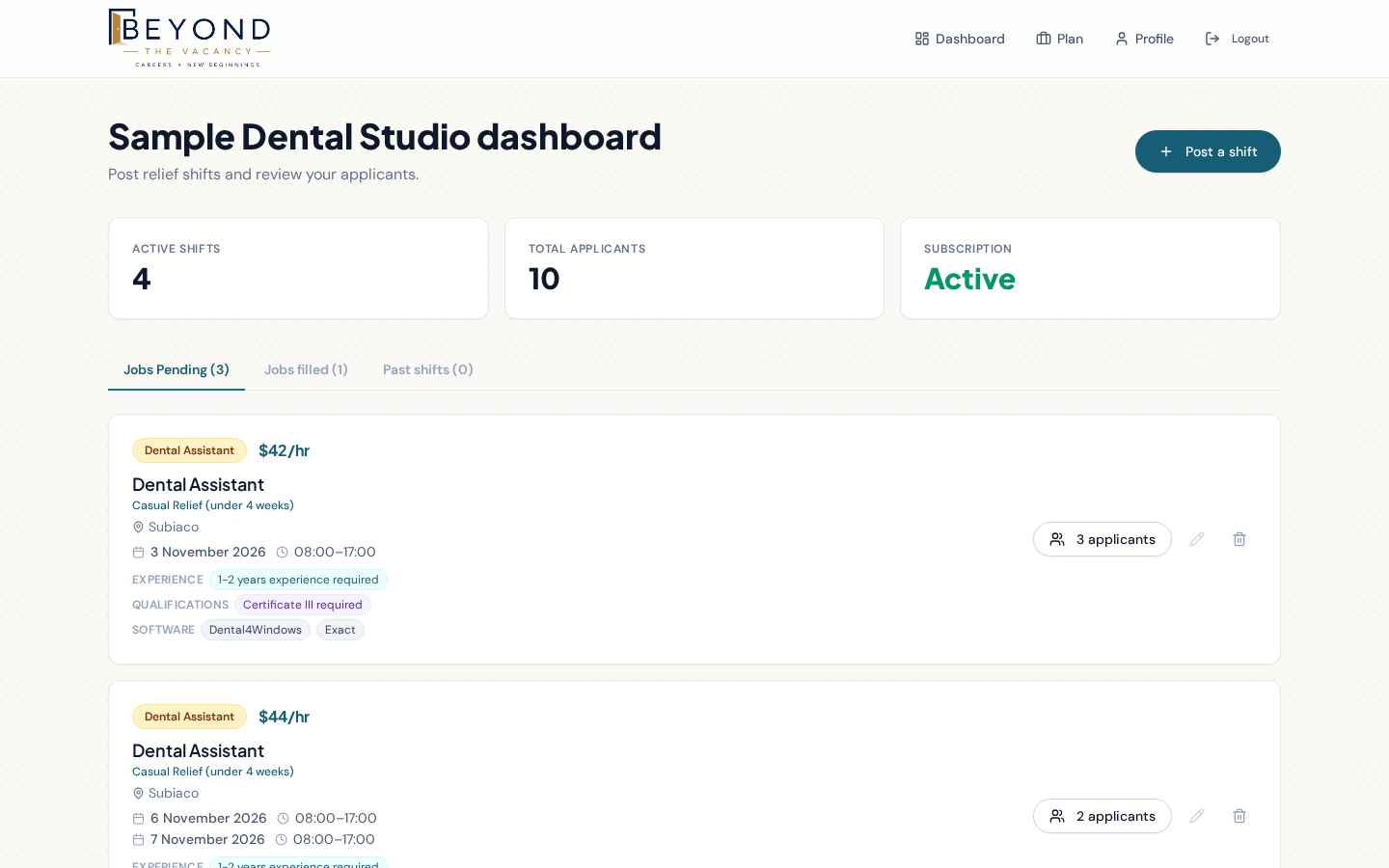Click the Dental Assistant badge on $44/hr card
1389x868 pixels.
(x=189, y=717)
